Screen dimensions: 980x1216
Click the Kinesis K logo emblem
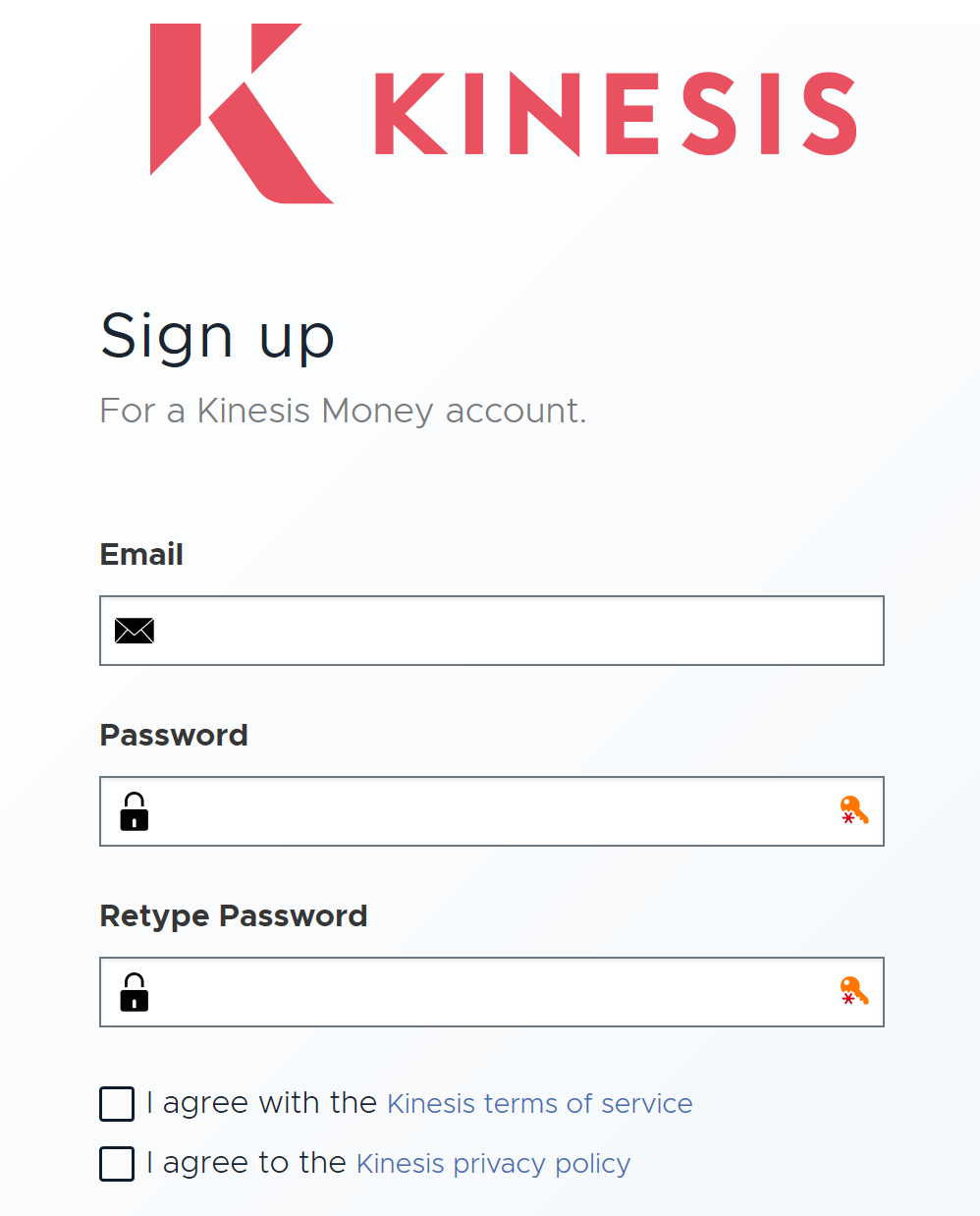coord(242,113)
